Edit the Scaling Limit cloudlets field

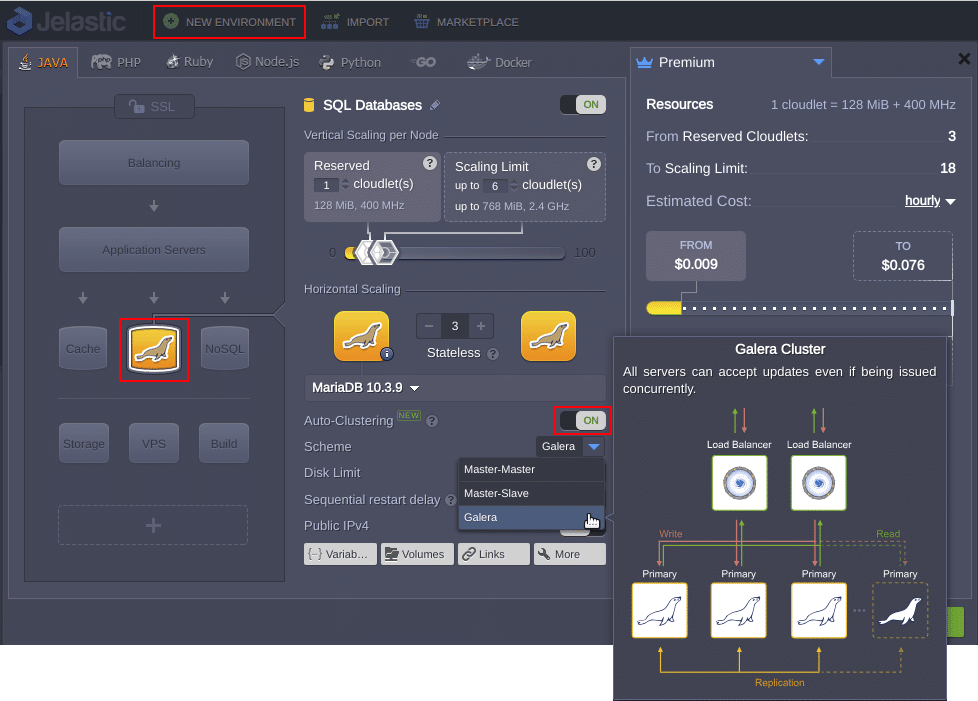(495, 186)
